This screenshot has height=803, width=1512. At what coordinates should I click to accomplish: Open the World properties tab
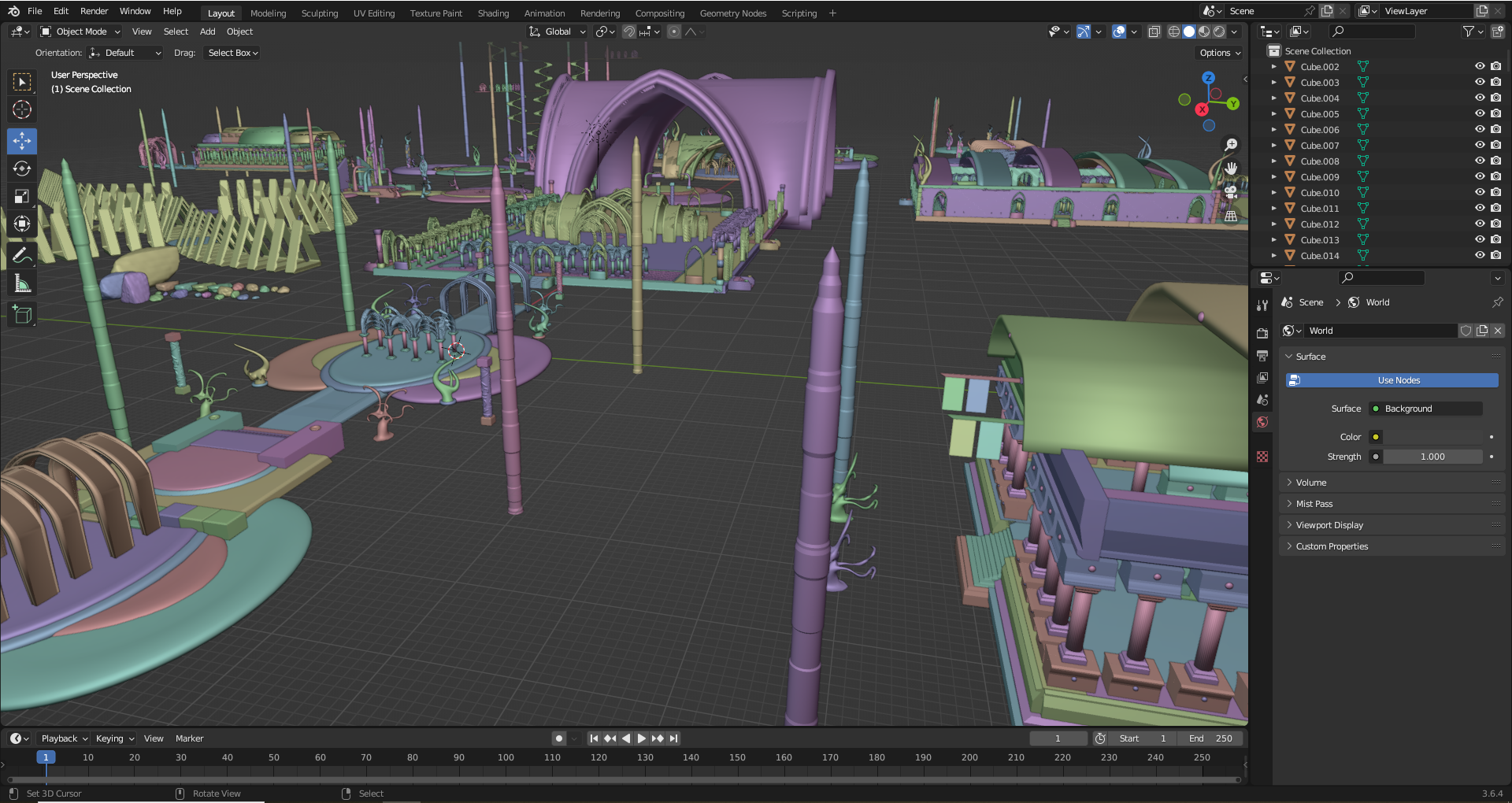point(1262,422)
